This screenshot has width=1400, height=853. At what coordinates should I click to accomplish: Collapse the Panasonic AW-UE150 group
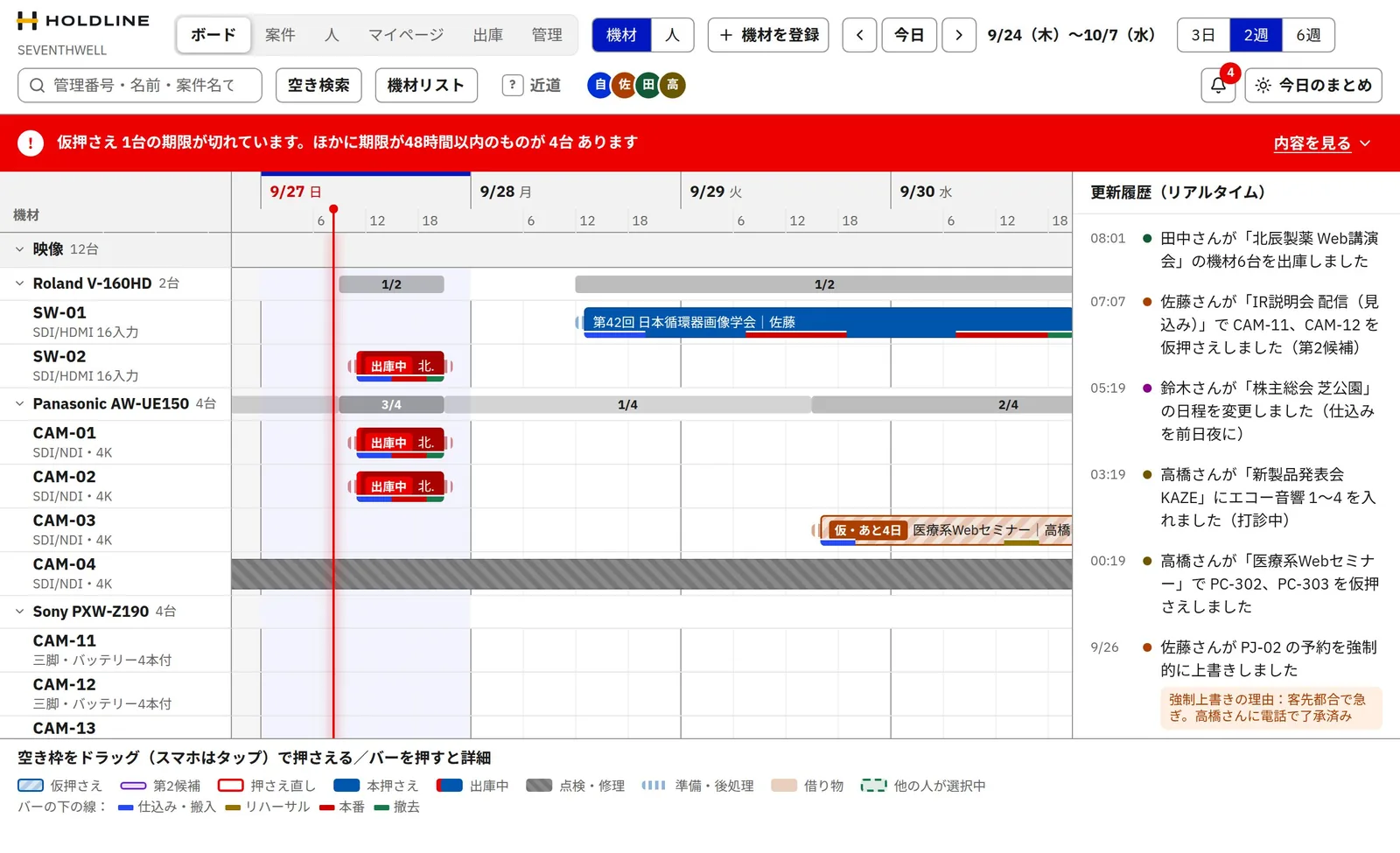pyautogui.click(x=19, y=404)
